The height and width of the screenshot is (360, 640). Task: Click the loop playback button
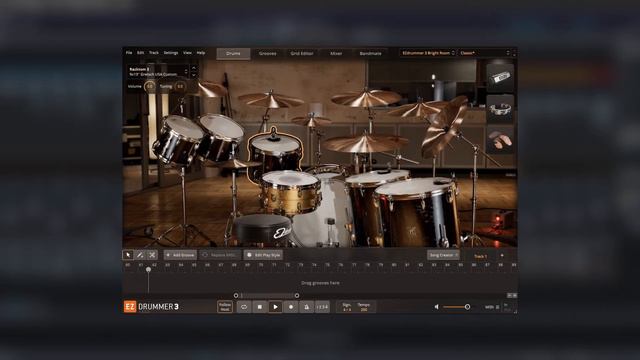244,307
